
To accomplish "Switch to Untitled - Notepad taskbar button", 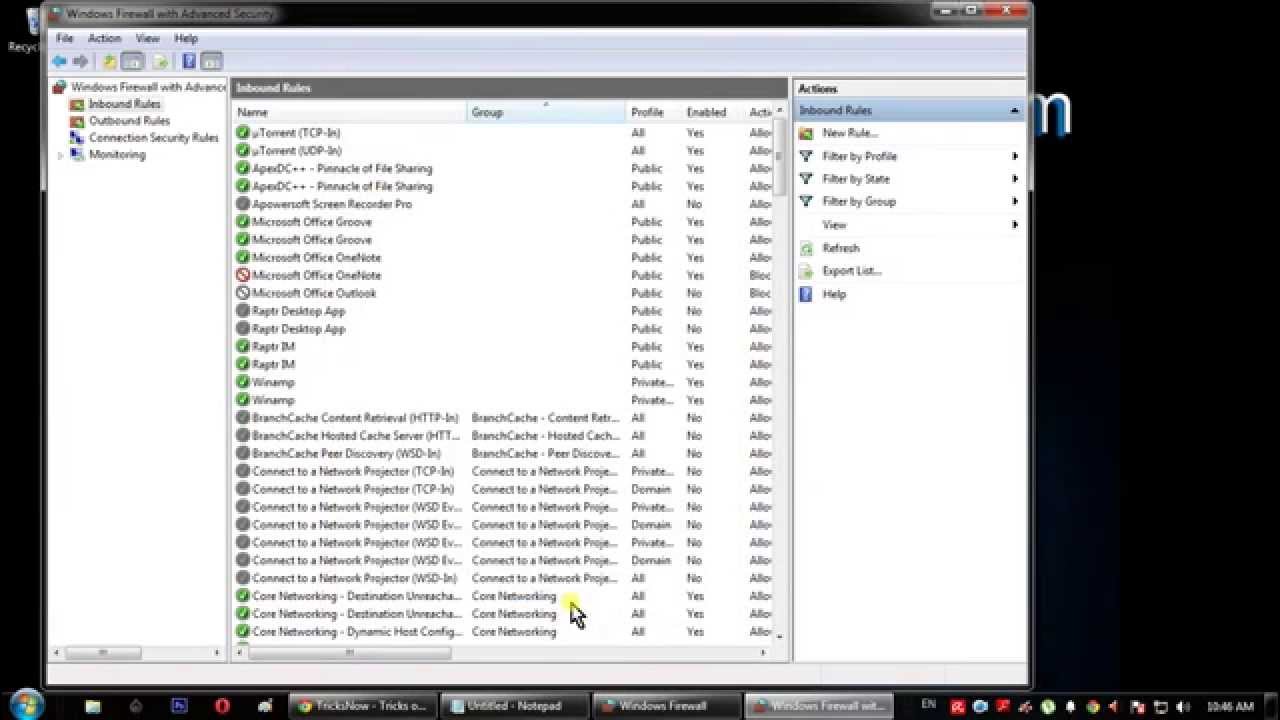I will tap(514, 706).
